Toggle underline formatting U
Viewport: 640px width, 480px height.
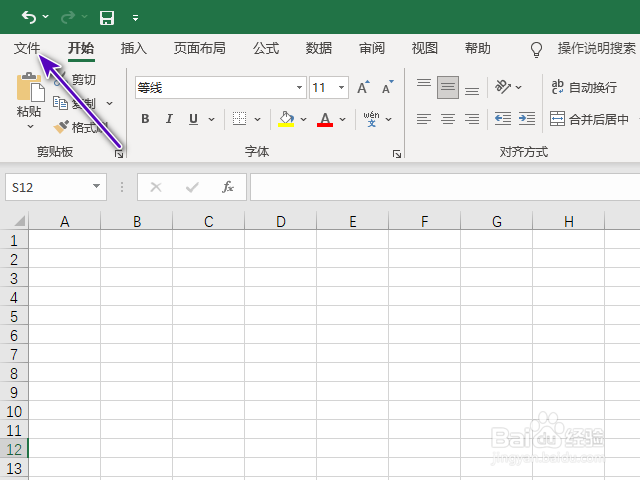pos(193,119)
